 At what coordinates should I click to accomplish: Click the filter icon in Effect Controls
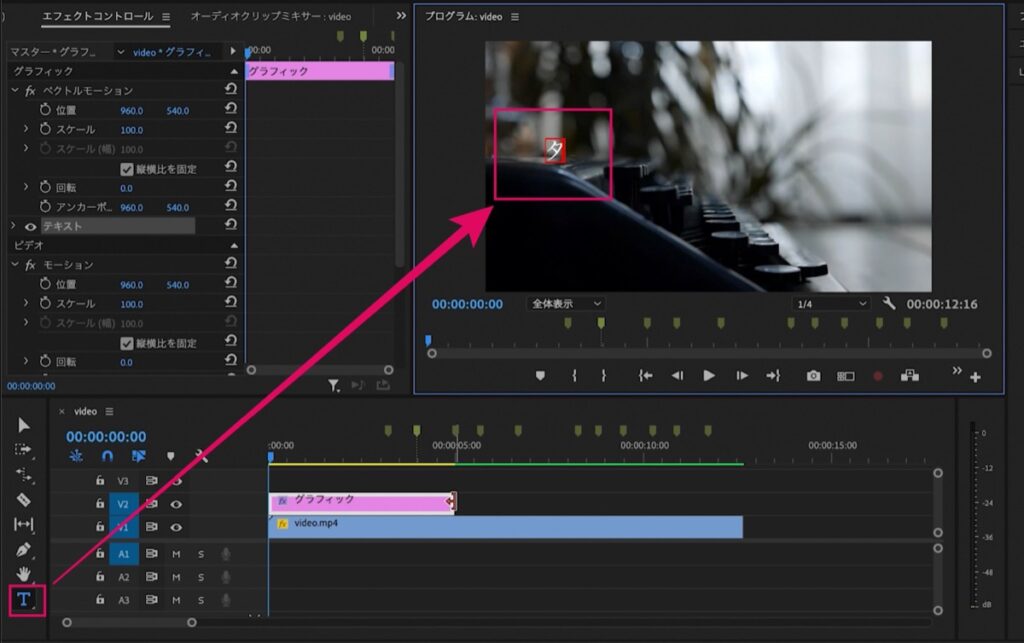(334, 386)
